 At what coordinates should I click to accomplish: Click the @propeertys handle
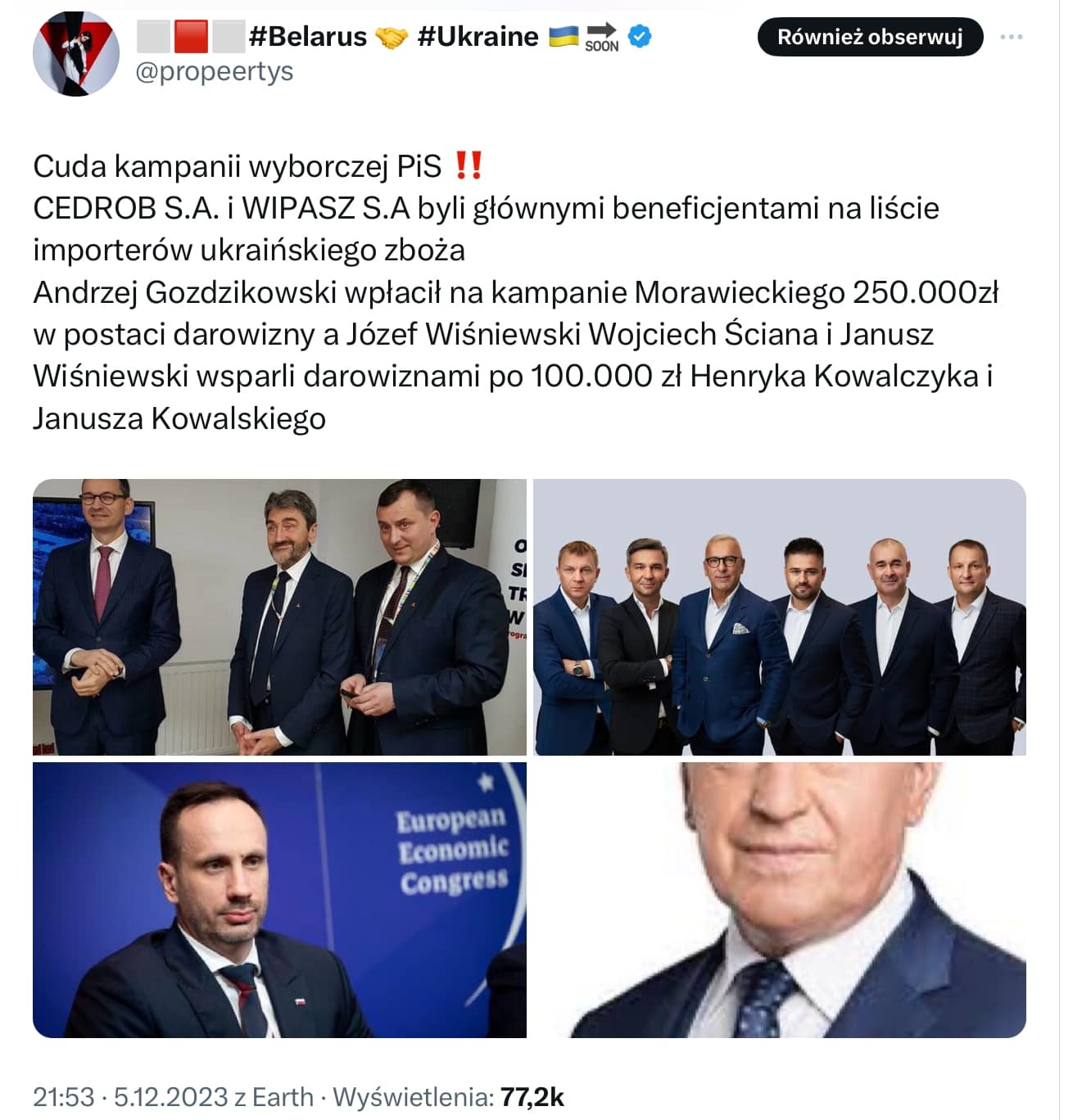(214, 72)
